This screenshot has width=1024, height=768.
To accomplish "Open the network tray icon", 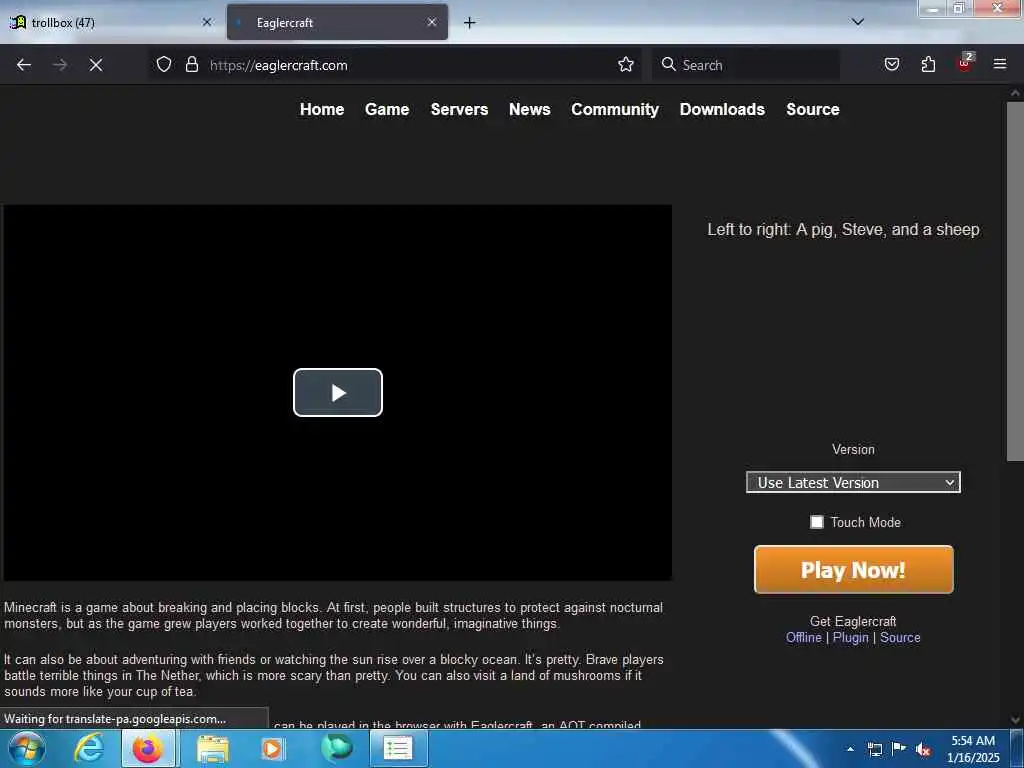I will pyautogui.click(x=874, y=749).
